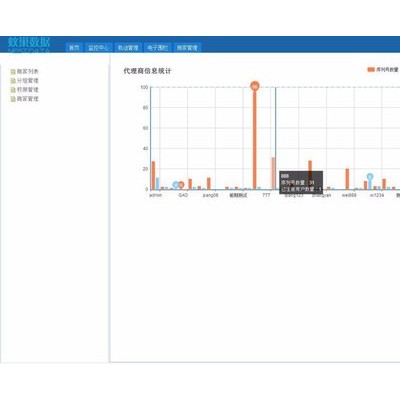Click the orange bar above admin

153,175
